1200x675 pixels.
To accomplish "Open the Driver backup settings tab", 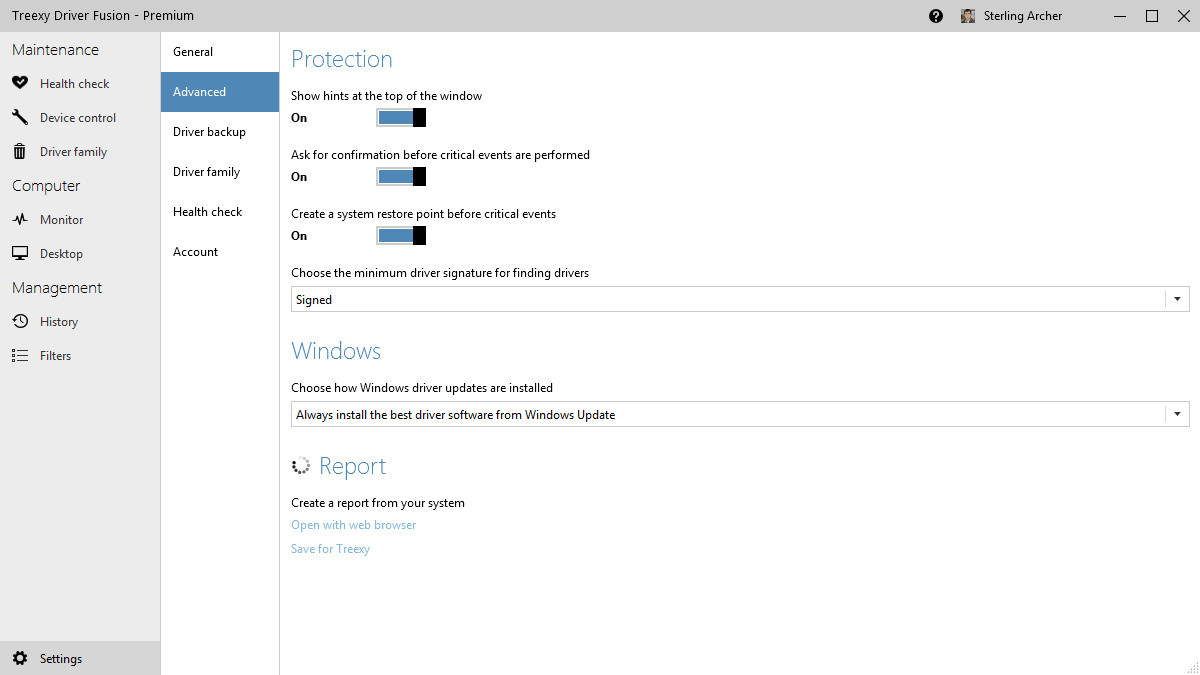I will click(x=220, y=132).
